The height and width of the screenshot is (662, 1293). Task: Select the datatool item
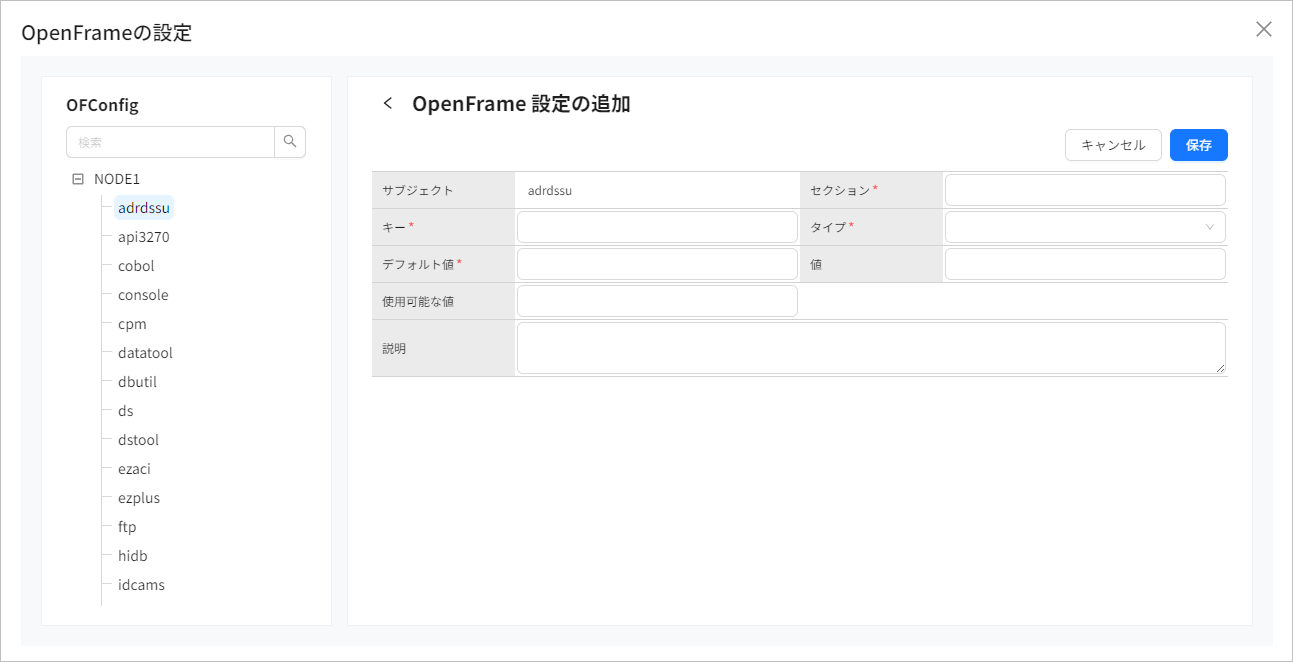[x=144, y=352]
